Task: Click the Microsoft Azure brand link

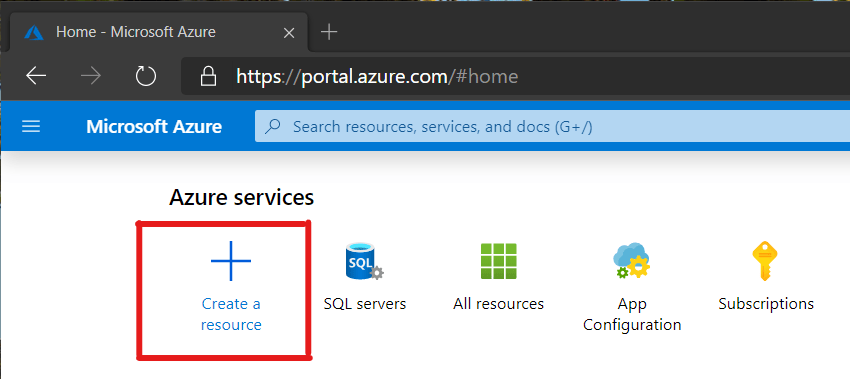Action: (x=154, y=127)
